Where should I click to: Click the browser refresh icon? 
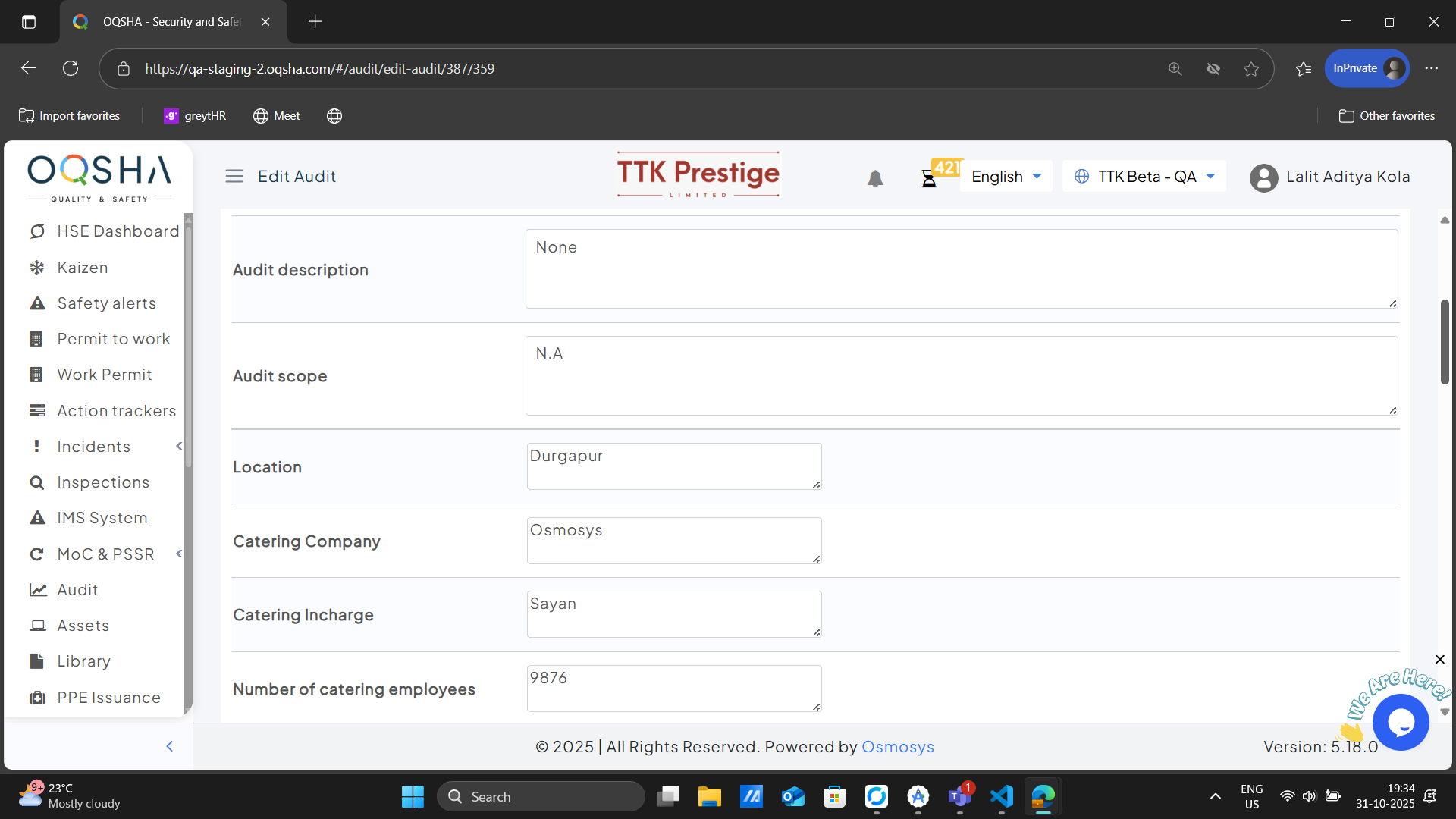[x=71, y=68]
